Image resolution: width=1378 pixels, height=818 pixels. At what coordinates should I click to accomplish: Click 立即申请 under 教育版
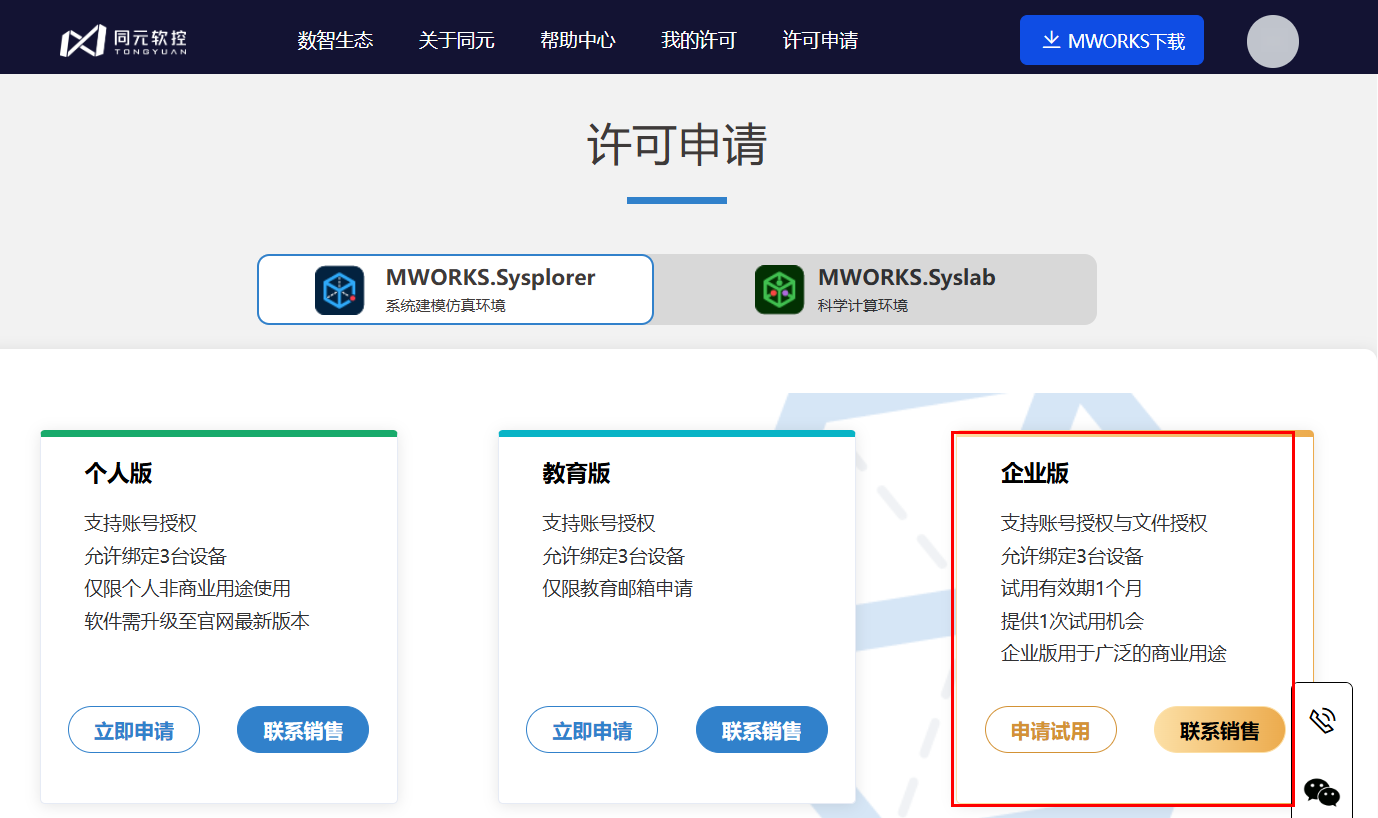(x=592, y=730)
